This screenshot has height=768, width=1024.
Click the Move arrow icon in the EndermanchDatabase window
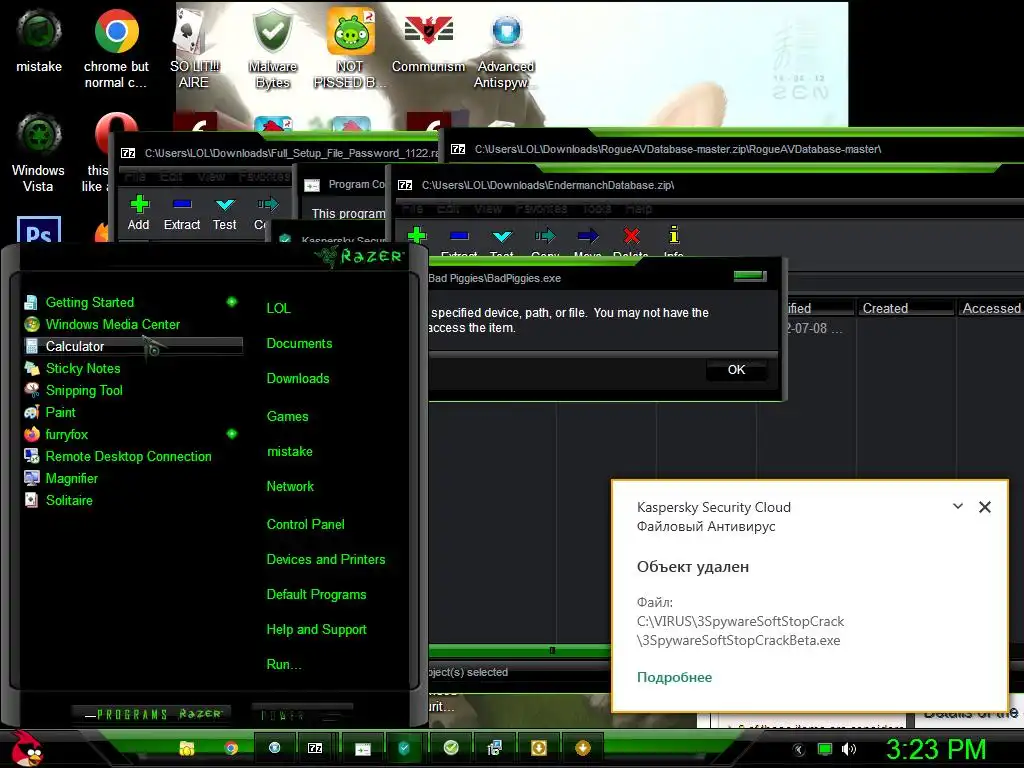coord(588,235)
